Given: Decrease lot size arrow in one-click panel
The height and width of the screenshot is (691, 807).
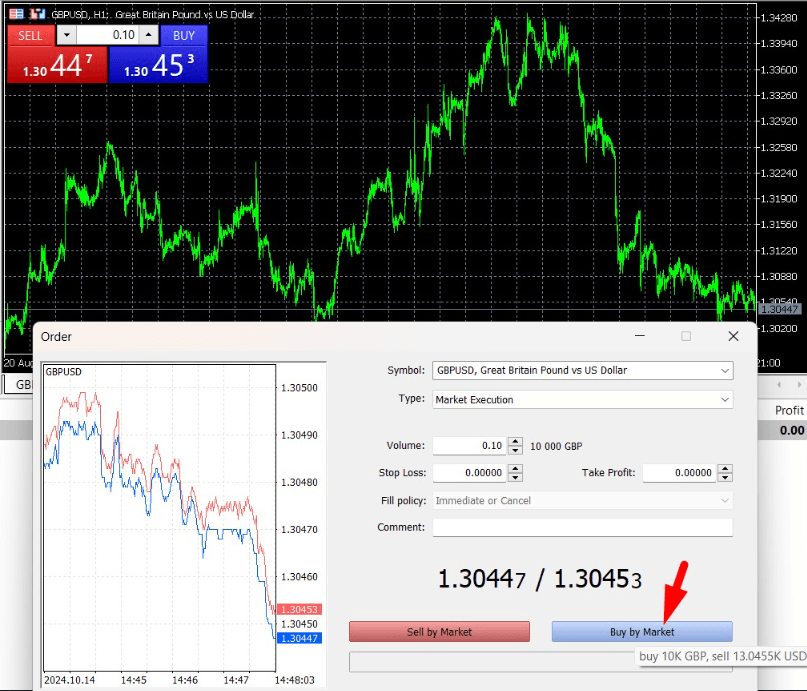Looking at the screenshot, I should [66, 35].
